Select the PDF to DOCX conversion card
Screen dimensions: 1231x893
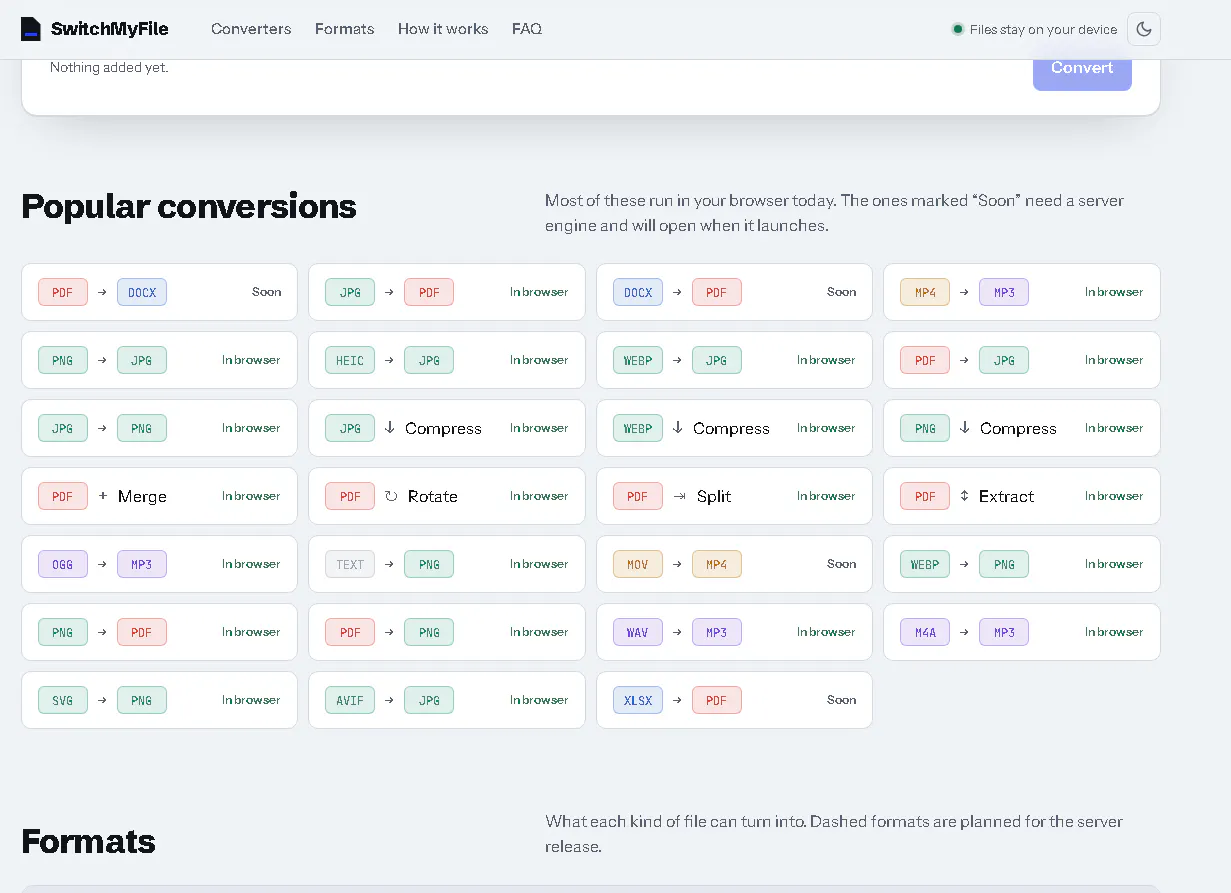[x=160, y=292]
